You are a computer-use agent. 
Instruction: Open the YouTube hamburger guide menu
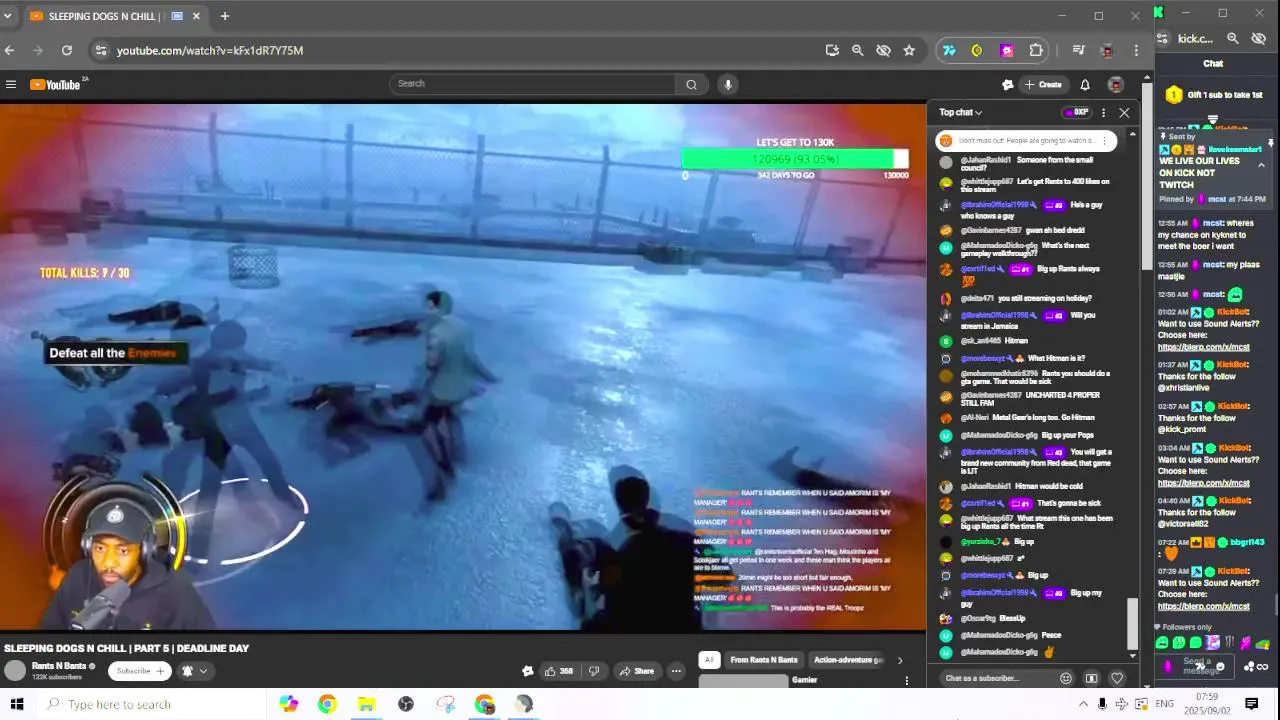tap(11, 84)
